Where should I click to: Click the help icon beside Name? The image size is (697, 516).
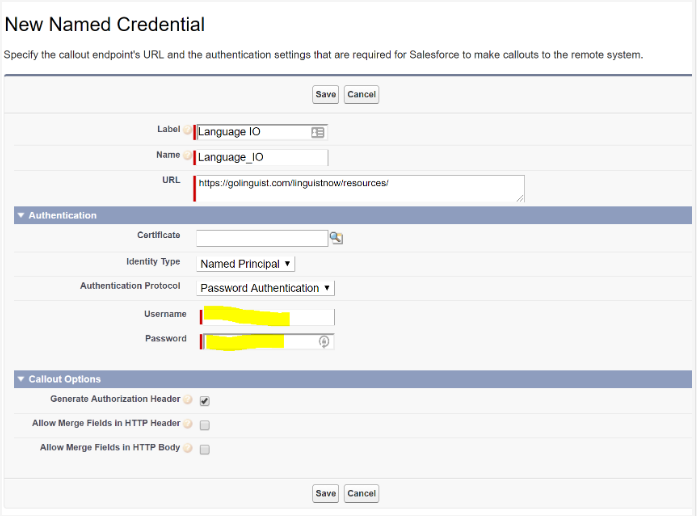pos(187,155)
